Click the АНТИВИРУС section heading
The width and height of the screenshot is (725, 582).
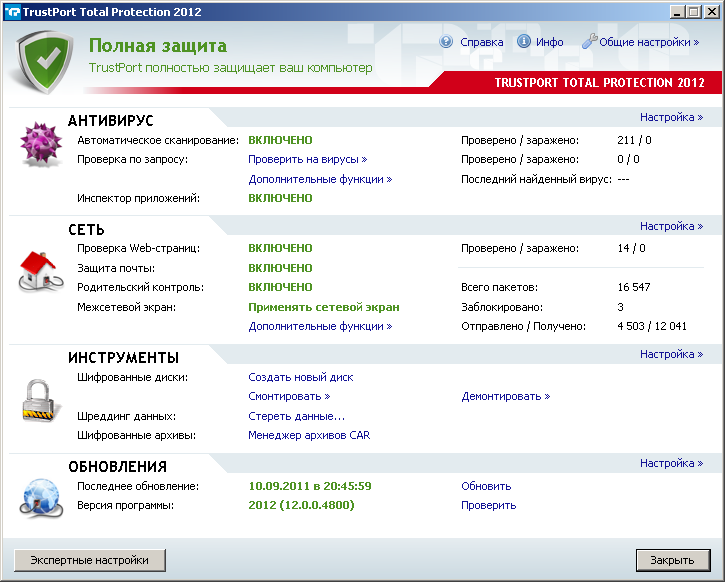click(111, 121)
